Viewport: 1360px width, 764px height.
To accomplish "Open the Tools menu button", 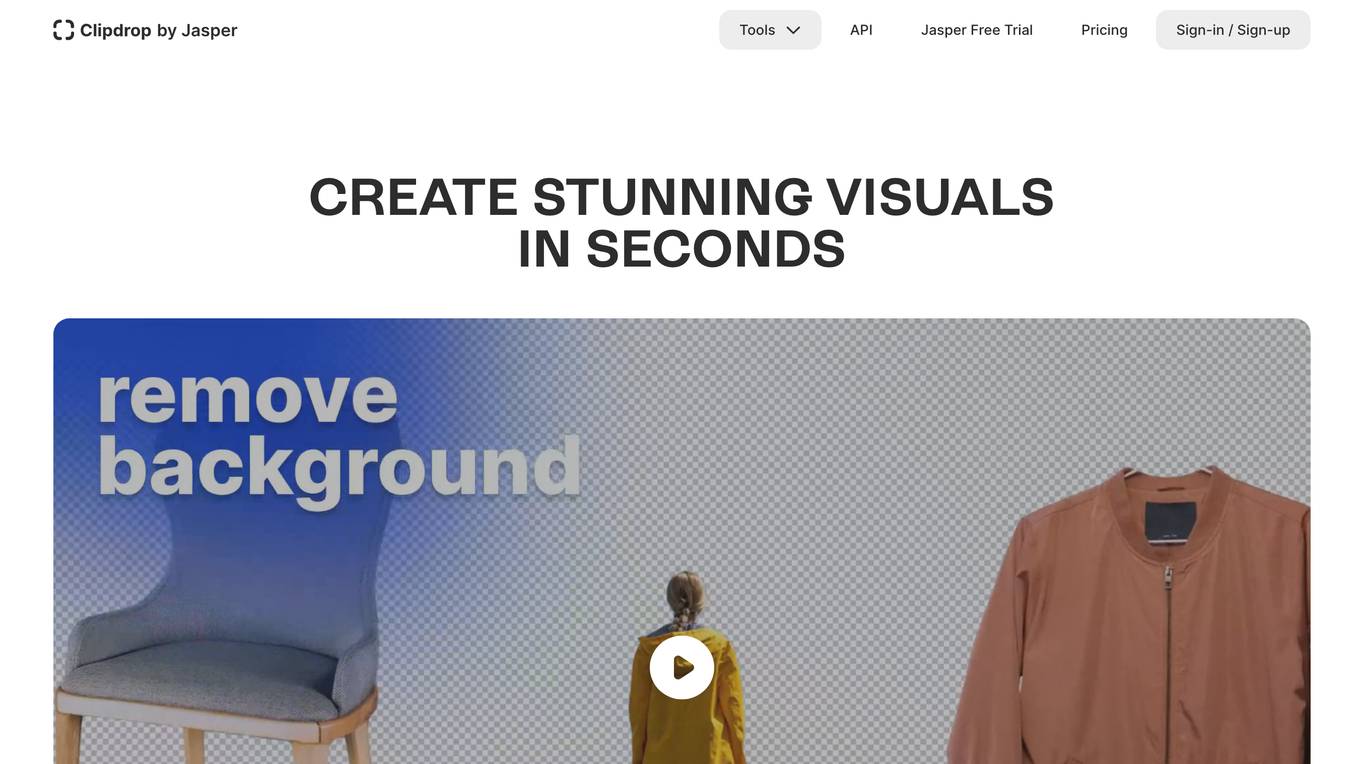I will pyautogui.click(x=770, y=30).
